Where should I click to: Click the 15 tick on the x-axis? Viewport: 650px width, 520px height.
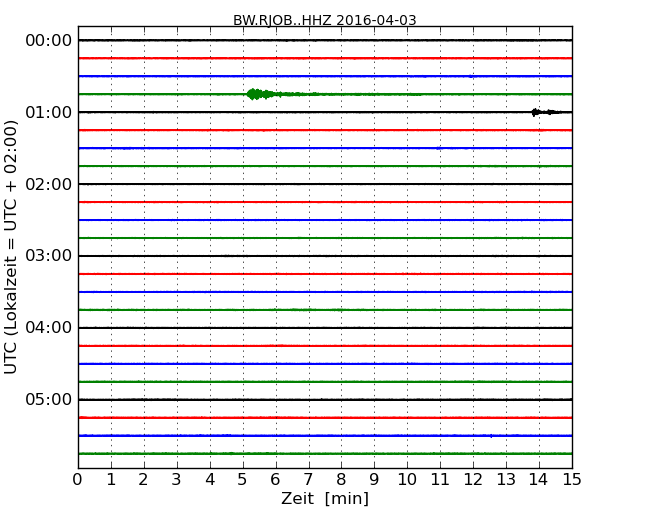572,480
